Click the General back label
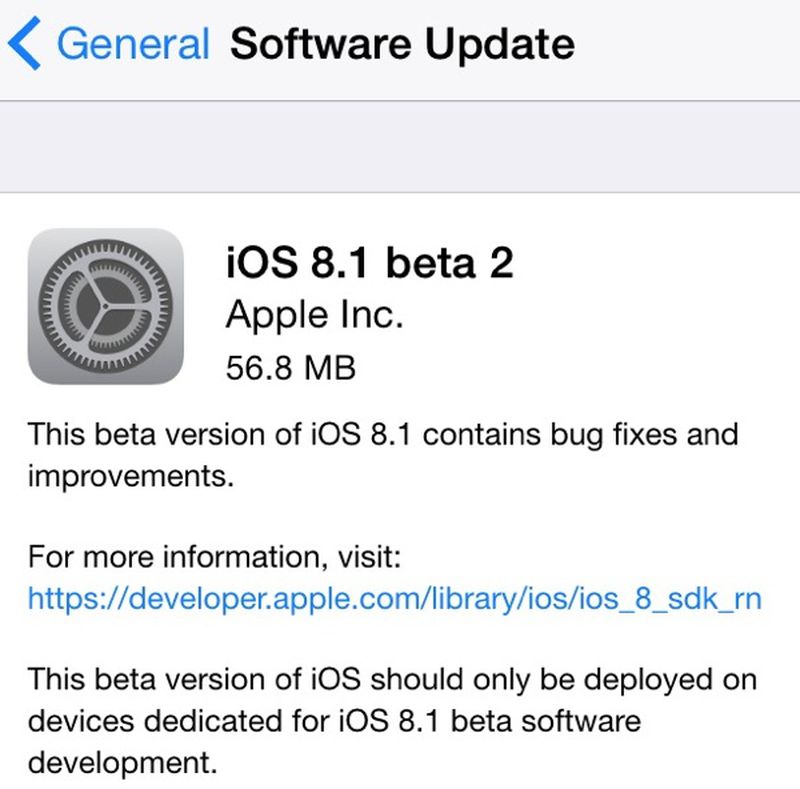Screen dimensions: 800x789 tap(135, 42)
